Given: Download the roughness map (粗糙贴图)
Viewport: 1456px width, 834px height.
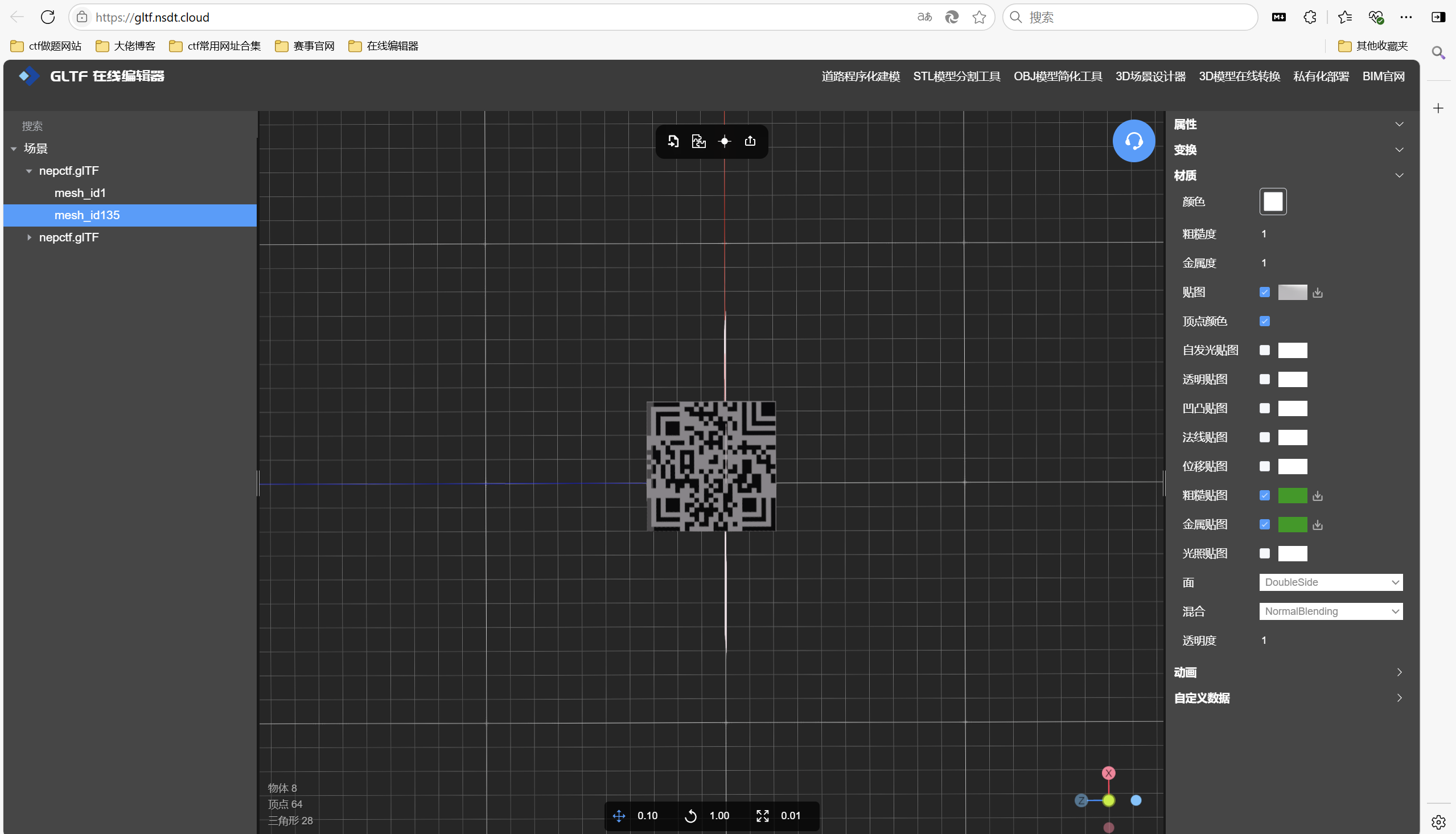Looking at the screenshot, I should tap(1318, 496).
